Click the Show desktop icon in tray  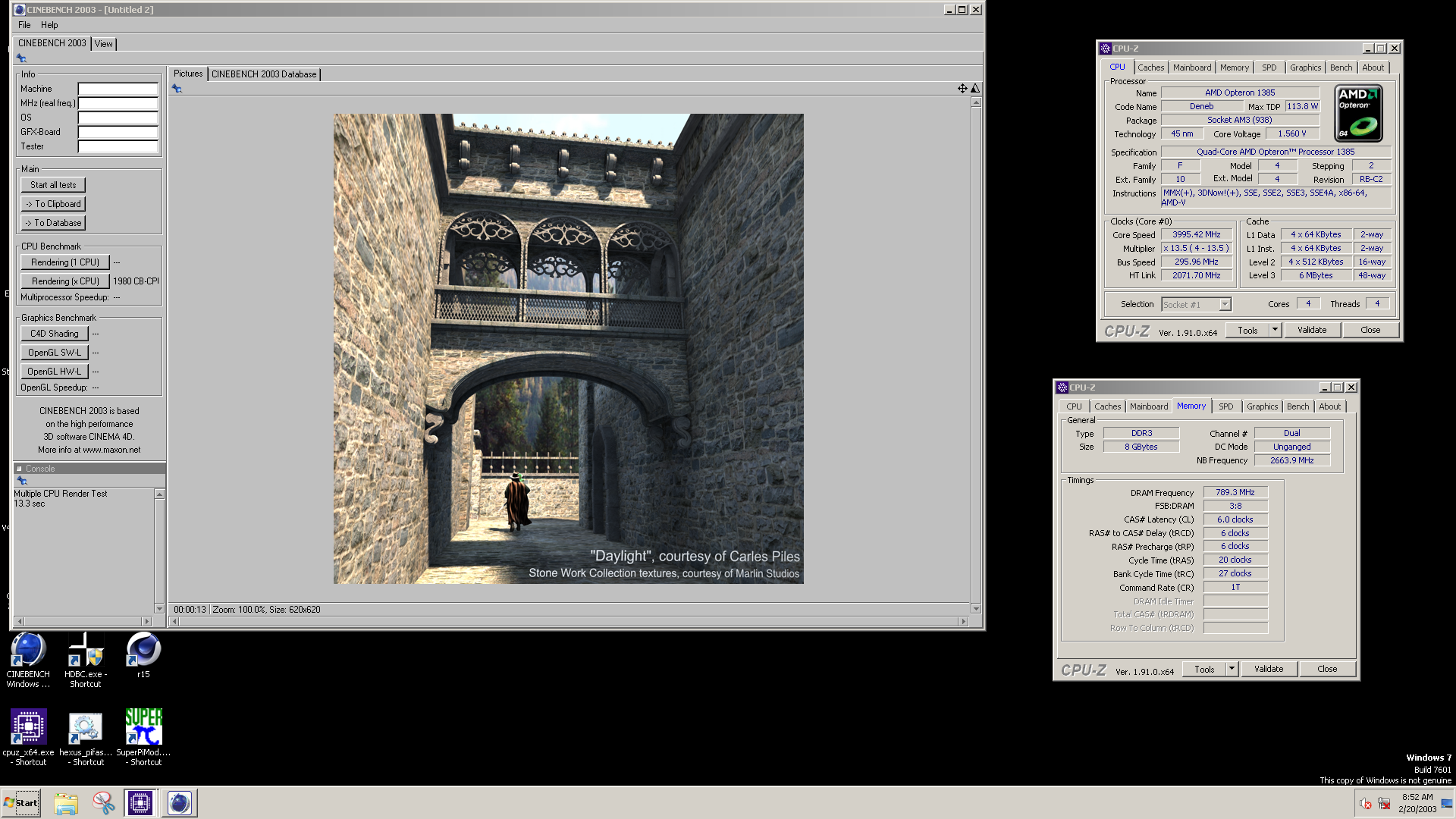point(1447,803)
